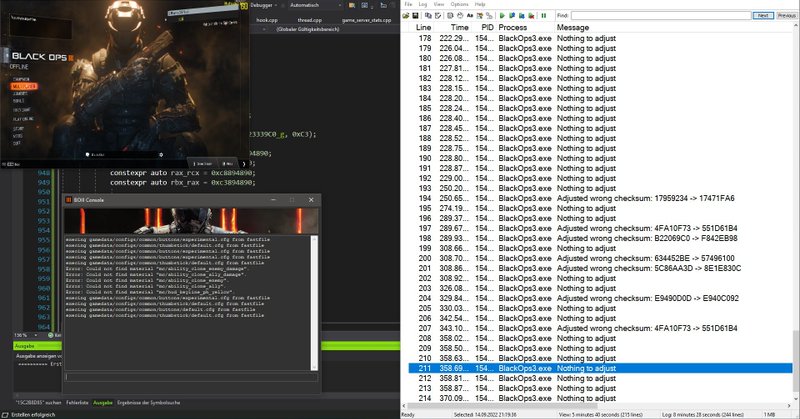Click the BOIII Console vertical scrollbar
The image size is (800, 419).
pos(314,303)
